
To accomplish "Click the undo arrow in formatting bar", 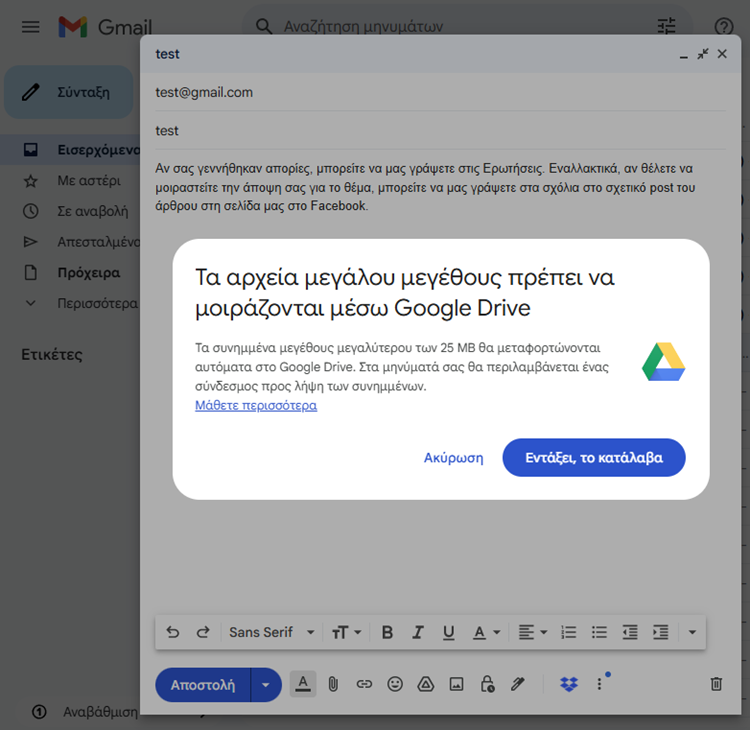I will pyautogui.click(x=173, y=632).
